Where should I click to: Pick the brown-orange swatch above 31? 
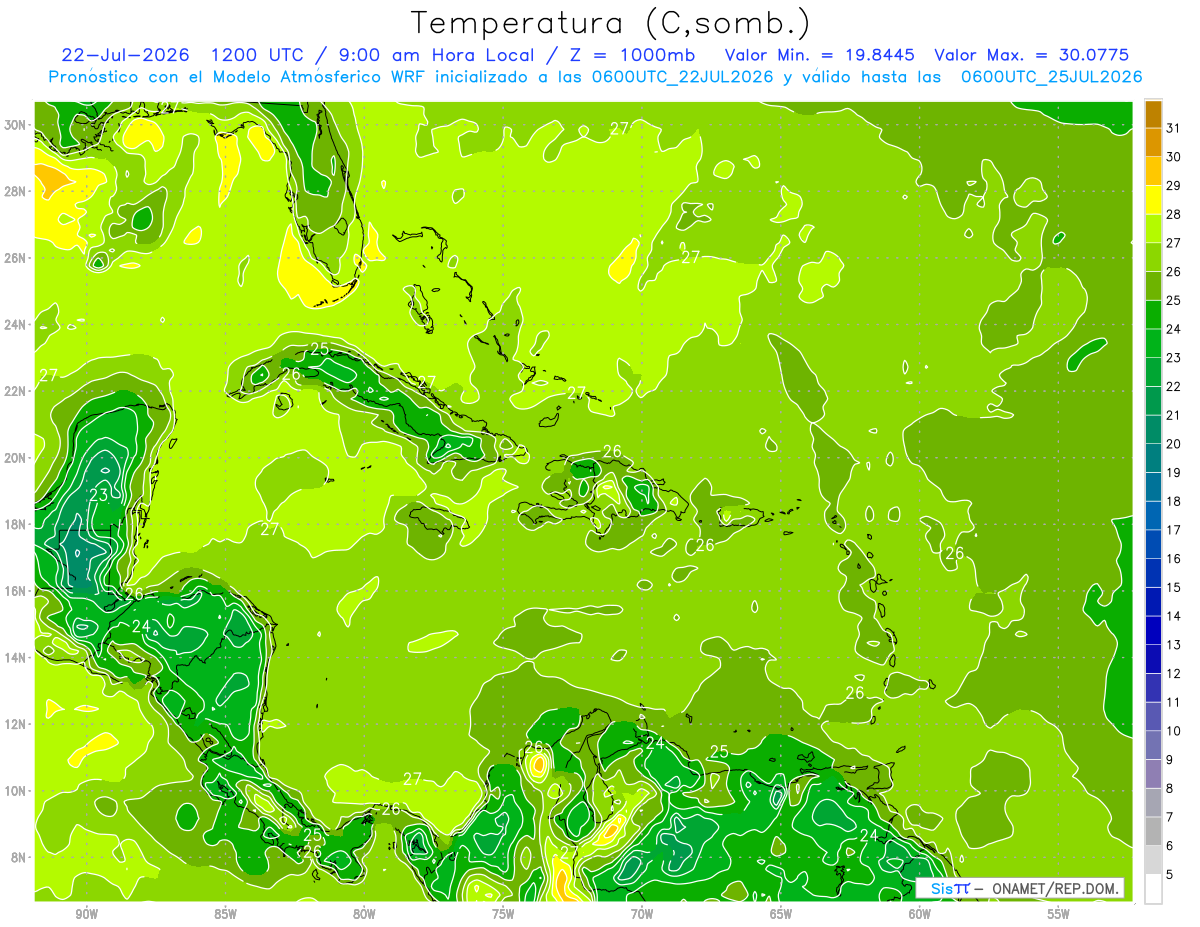1153,113
